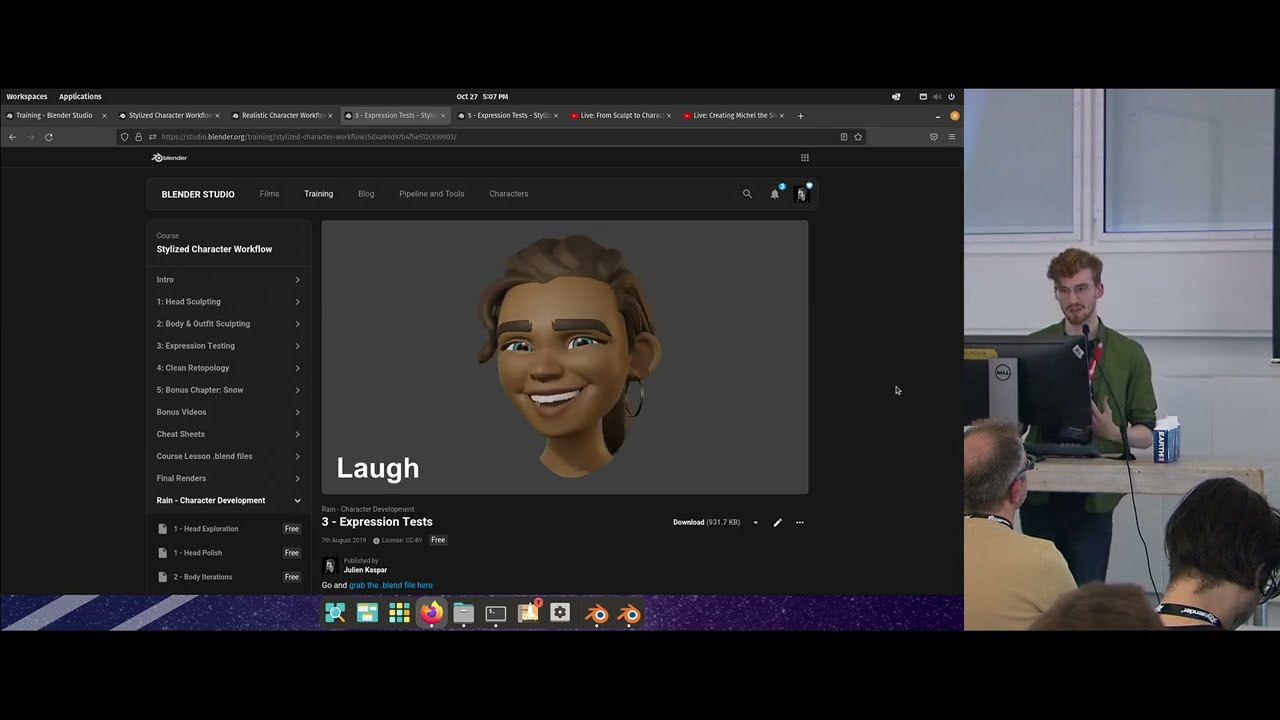Switch to the Training - Blender Studio tab
This screenshot has height=720, width=1280.
[54, 115]
